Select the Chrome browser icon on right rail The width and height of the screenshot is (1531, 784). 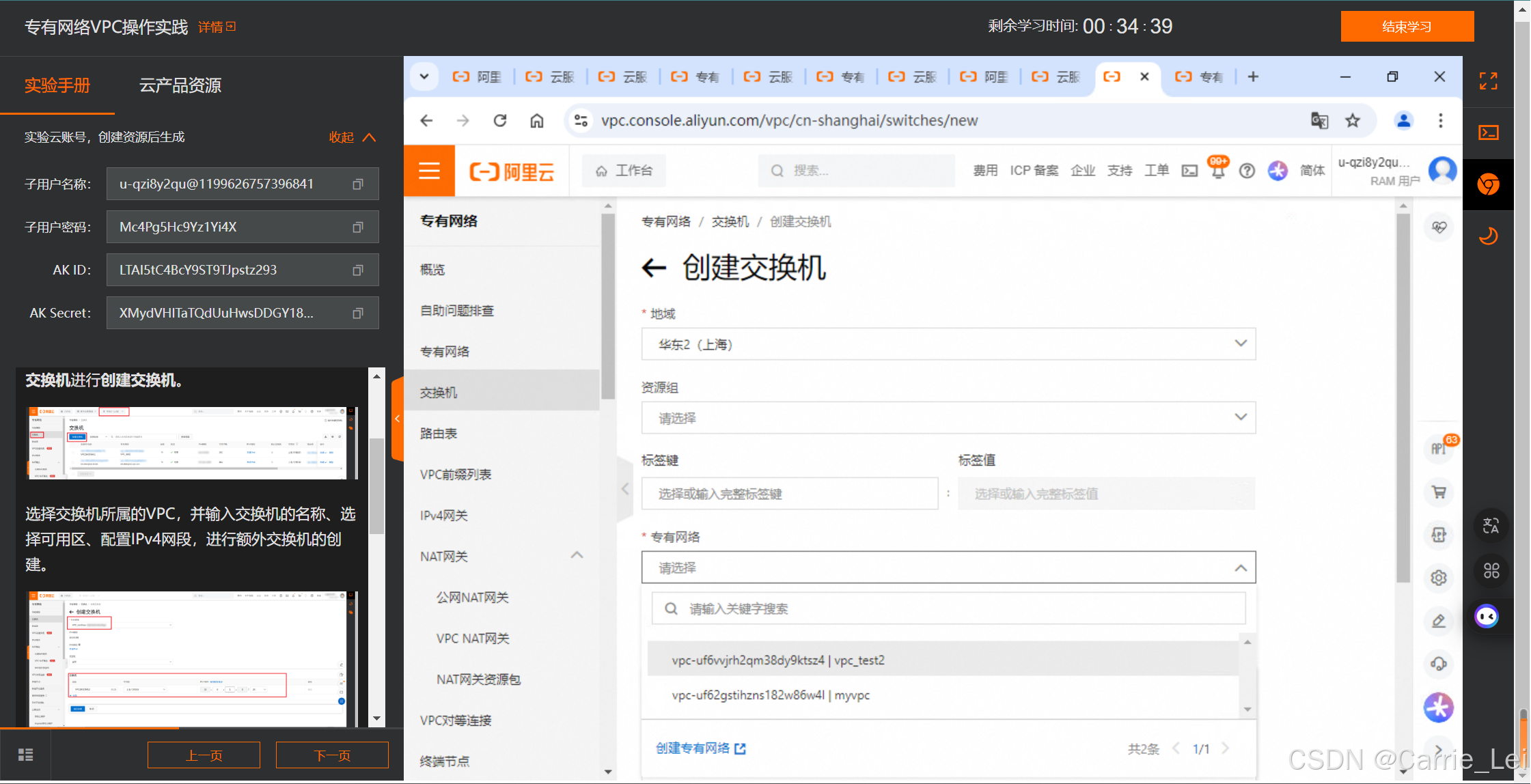click(1489, 184)
